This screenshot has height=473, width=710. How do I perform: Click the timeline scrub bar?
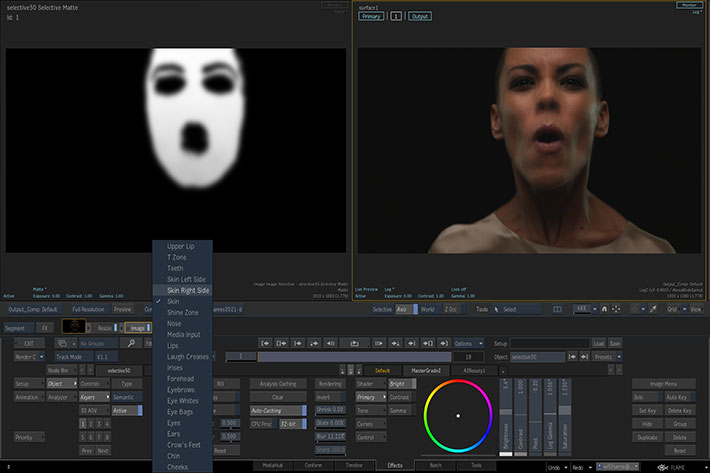point(355,357)
